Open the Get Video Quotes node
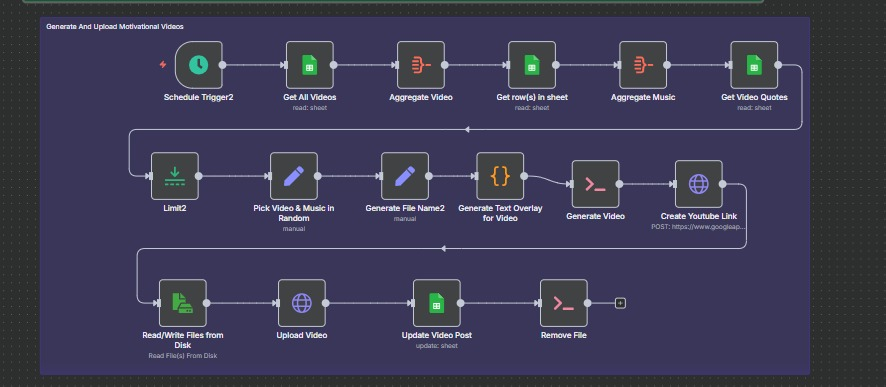Screen dimensions: 886x387 click(754, 65)
